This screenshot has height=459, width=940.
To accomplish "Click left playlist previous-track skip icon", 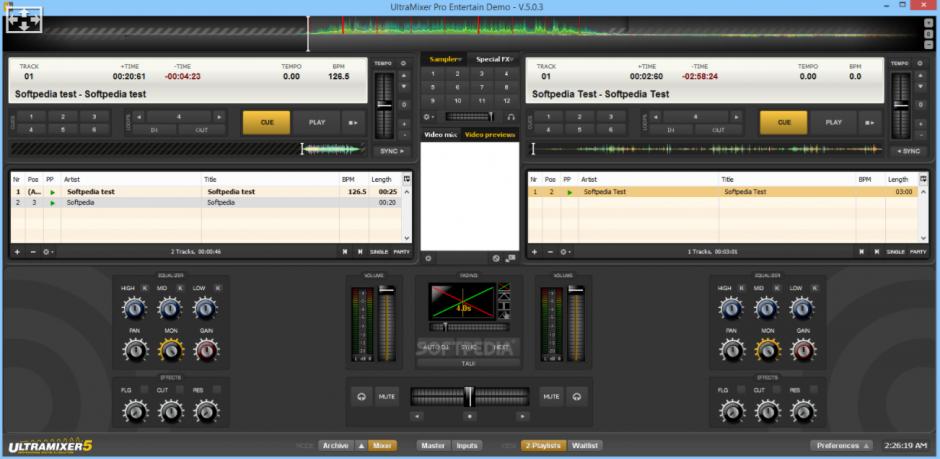I will (345, 252).
